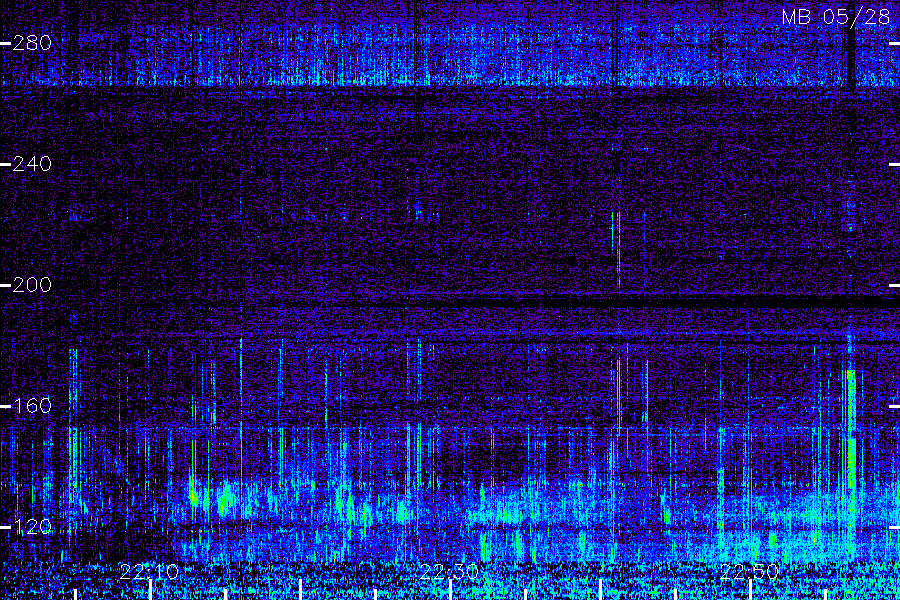Click the 120 frequency axis label

pos(32,527)
